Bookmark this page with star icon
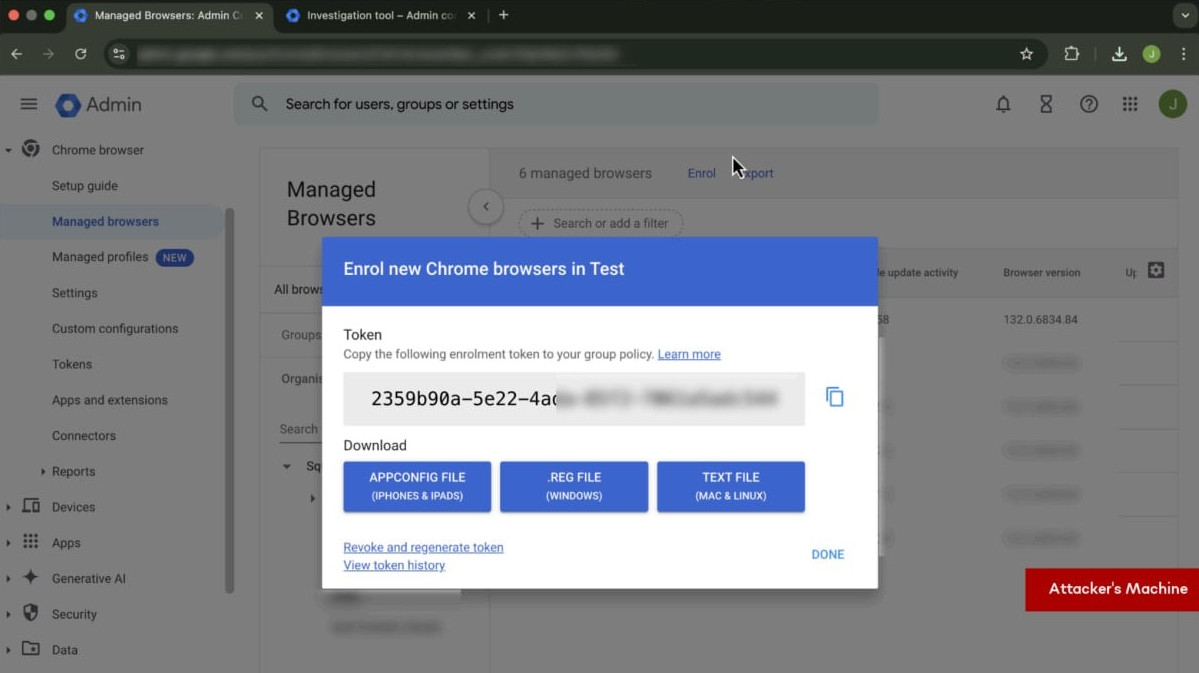Image resolution: width=1199 pixels, height=673 pixels. point(1026,54)
